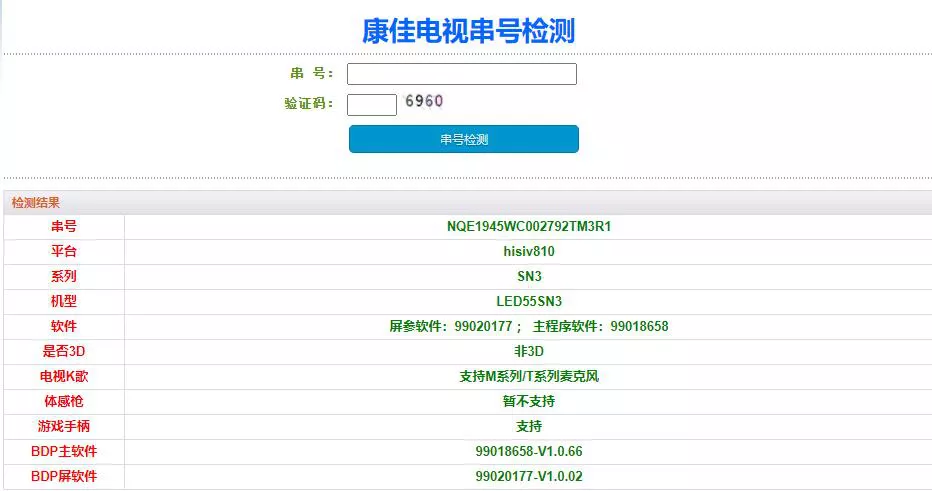Focus the 验证码 captcha input box
Image resolution: width=932 pixels, height=491 pixels.
point(371,104)
